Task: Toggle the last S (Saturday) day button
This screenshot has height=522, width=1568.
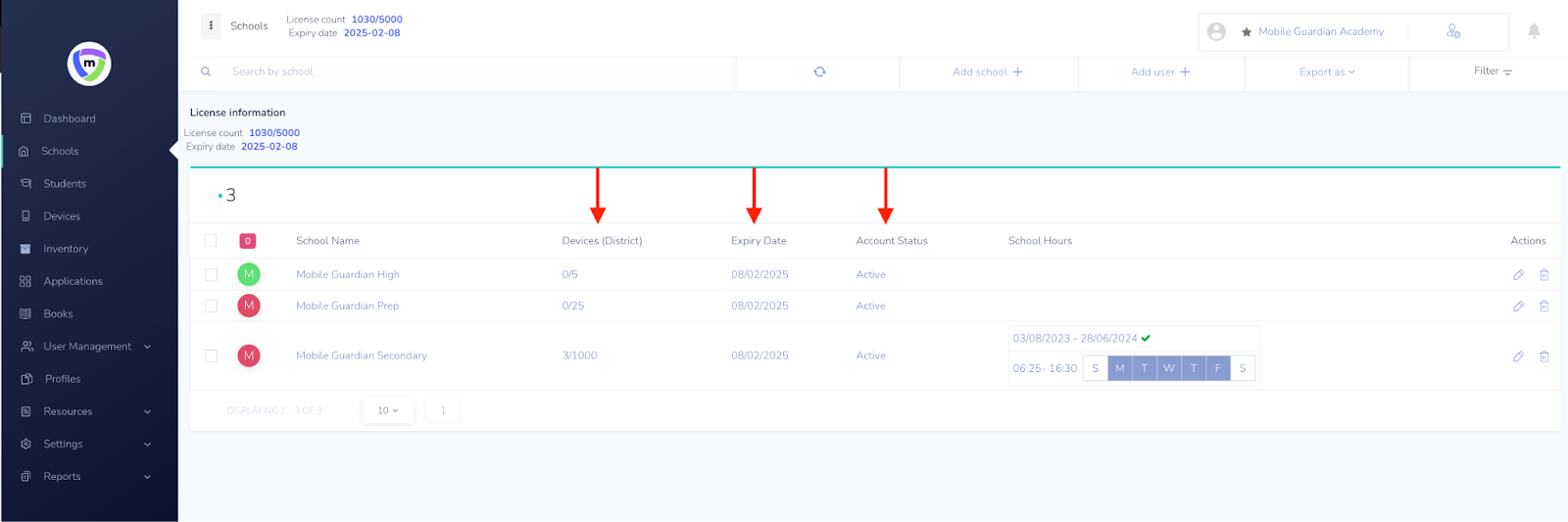Action: tap(1243, 368)
